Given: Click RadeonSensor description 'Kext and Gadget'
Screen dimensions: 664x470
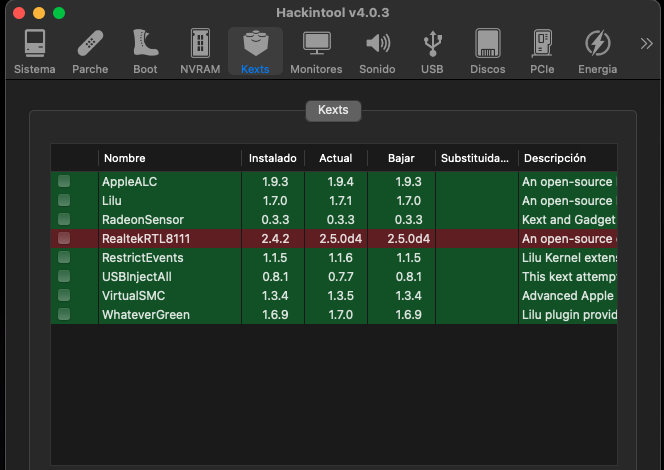Looking at the screenshot, I should coord(569,220).
